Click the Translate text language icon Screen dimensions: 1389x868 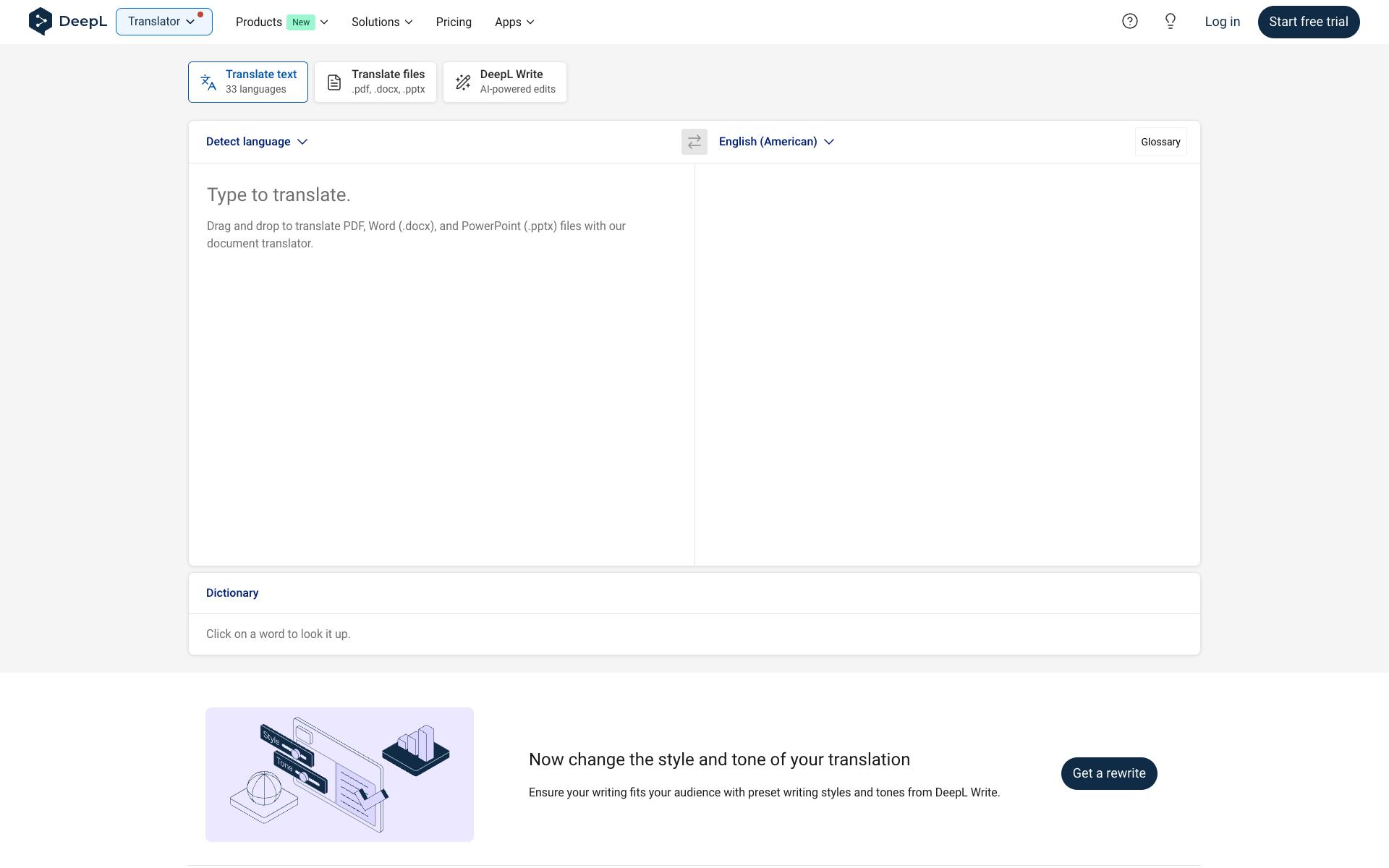208,82
